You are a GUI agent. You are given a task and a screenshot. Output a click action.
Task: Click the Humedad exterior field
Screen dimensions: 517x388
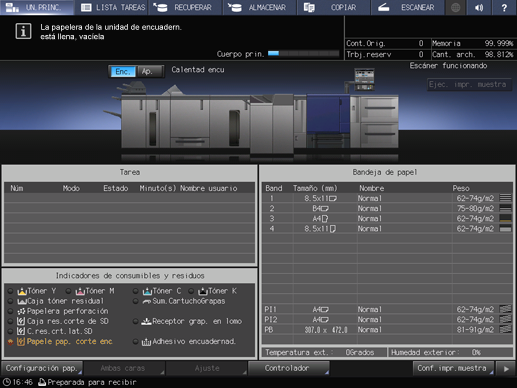pos(451,353)
